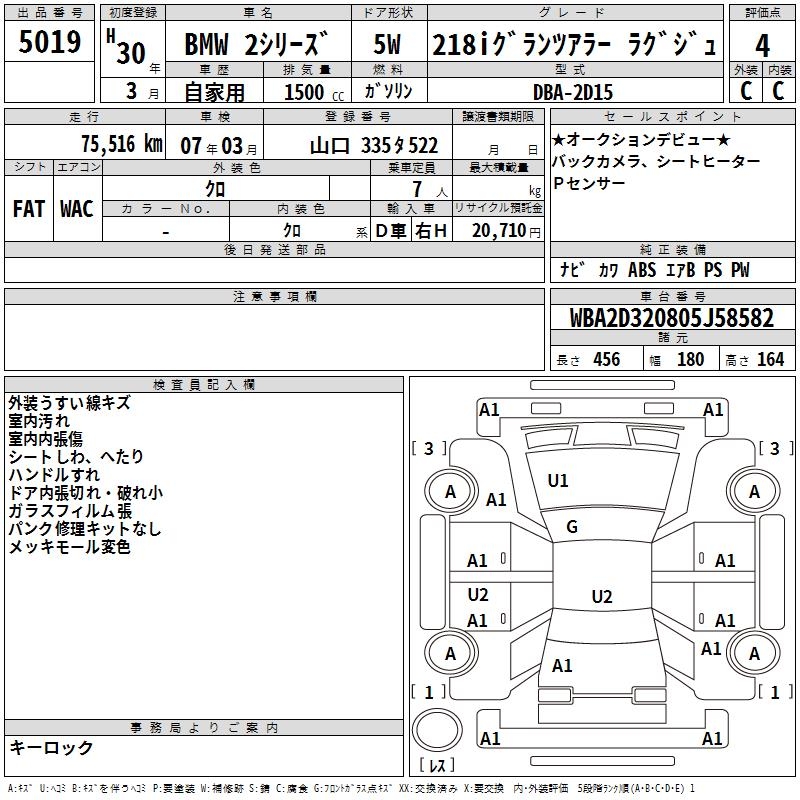Click the レス spare tire label
The image size is (800, 800).
click(x=437, y=765)
